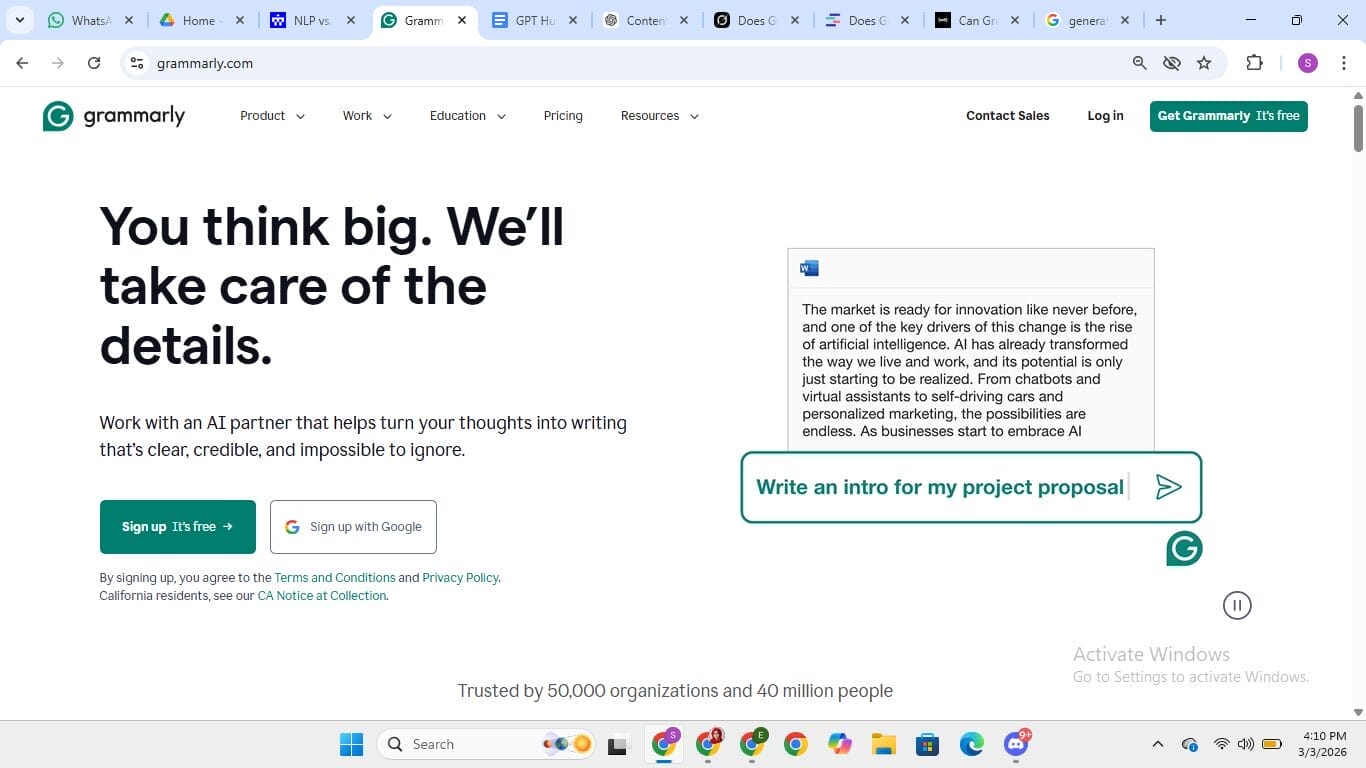
Task: Click the battery icon in the tray
Action: tap(1272, 744)
